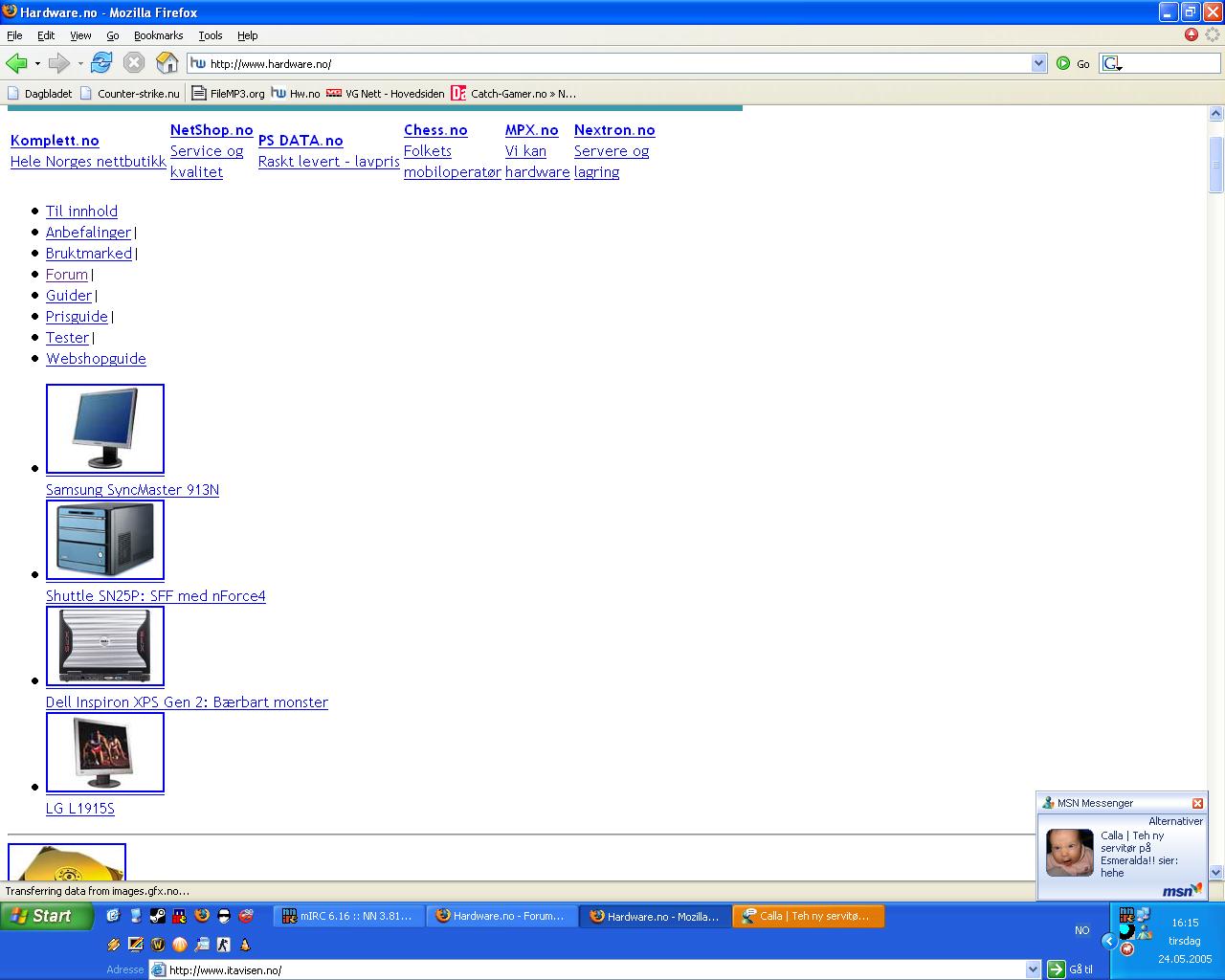This screenshot has height=980, width=1225.
Task: Click the LG L1915S monitor thumbnail
Action: point(105,752)
